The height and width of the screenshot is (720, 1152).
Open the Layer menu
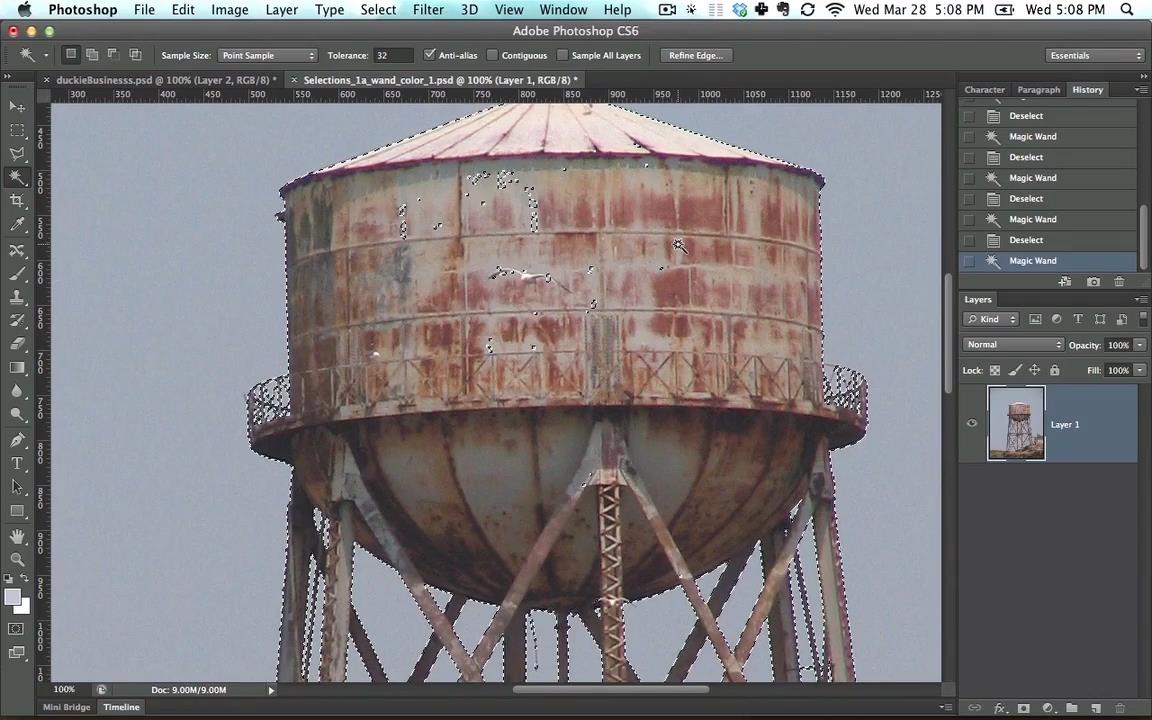(x=281, y=10)
